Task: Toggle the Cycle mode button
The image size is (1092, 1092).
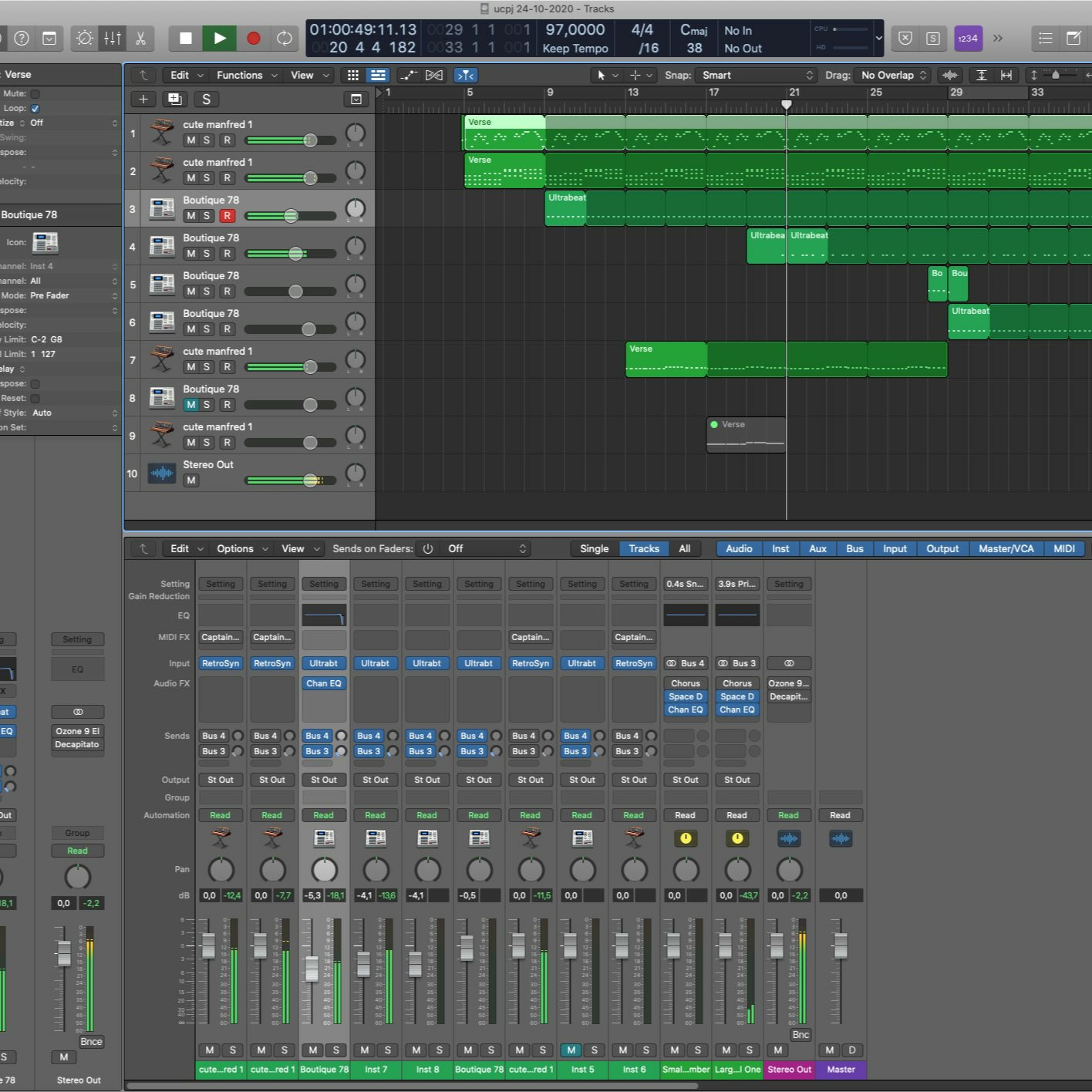Action: (284, 39)
